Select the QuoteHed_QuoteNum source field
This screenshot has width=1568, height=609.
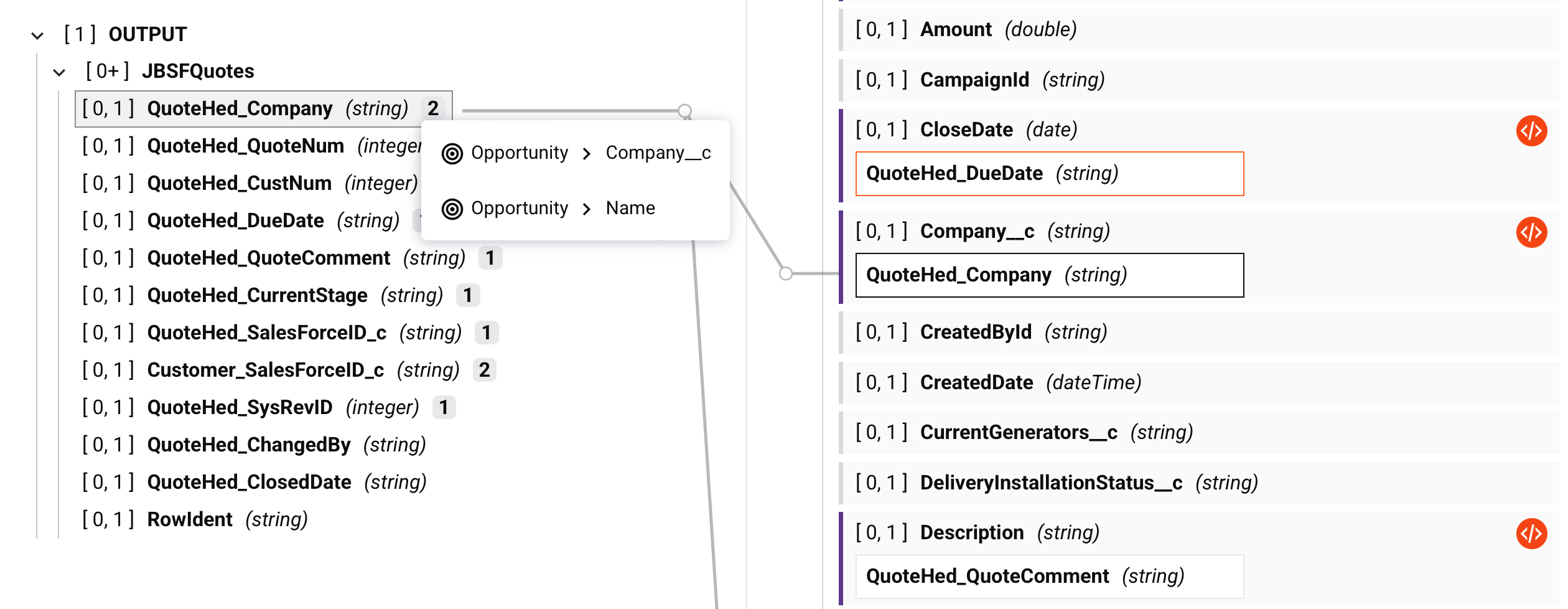[245, 146]
